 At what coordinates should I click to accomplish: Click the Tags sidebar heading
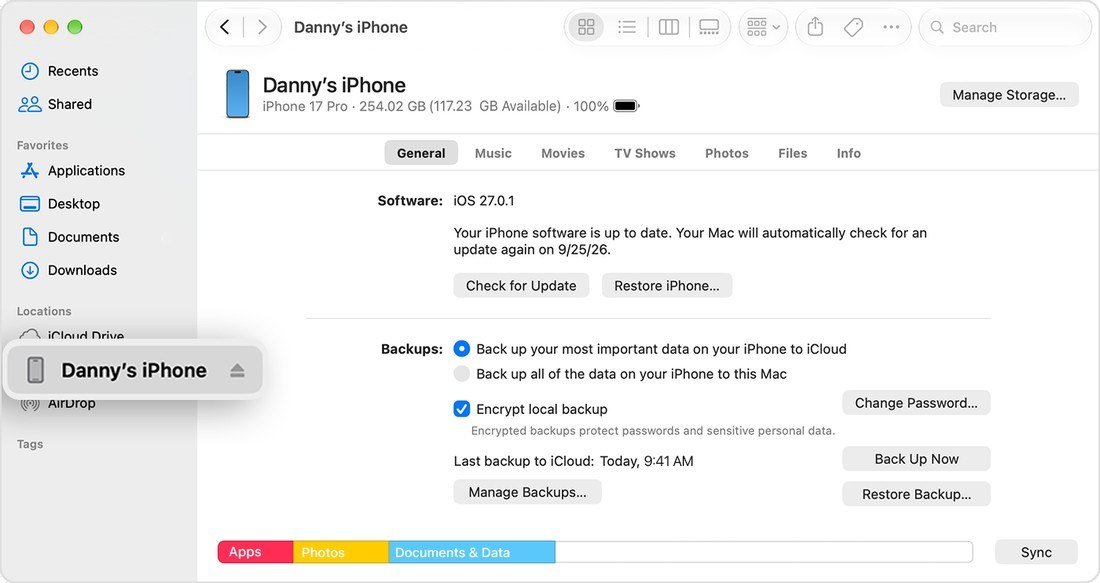(30, 444)
